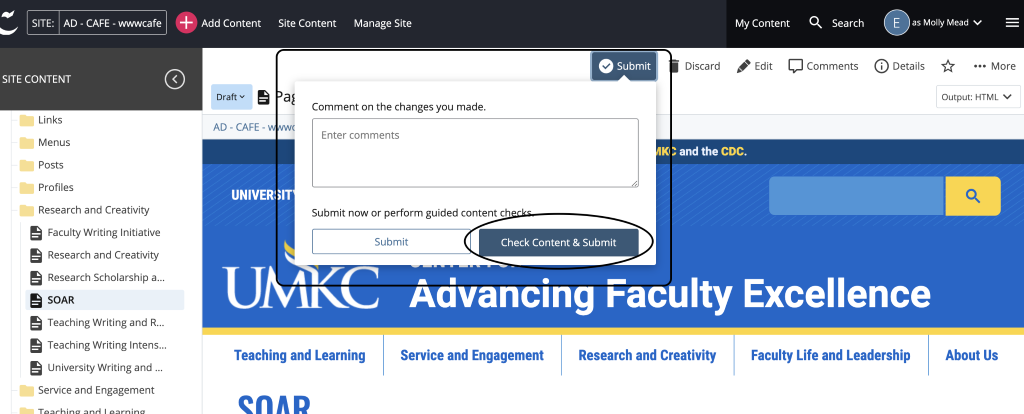Viewport: 1024px width, 414px height.
Task: Click the Links folder icon
Action: point(27,120)
